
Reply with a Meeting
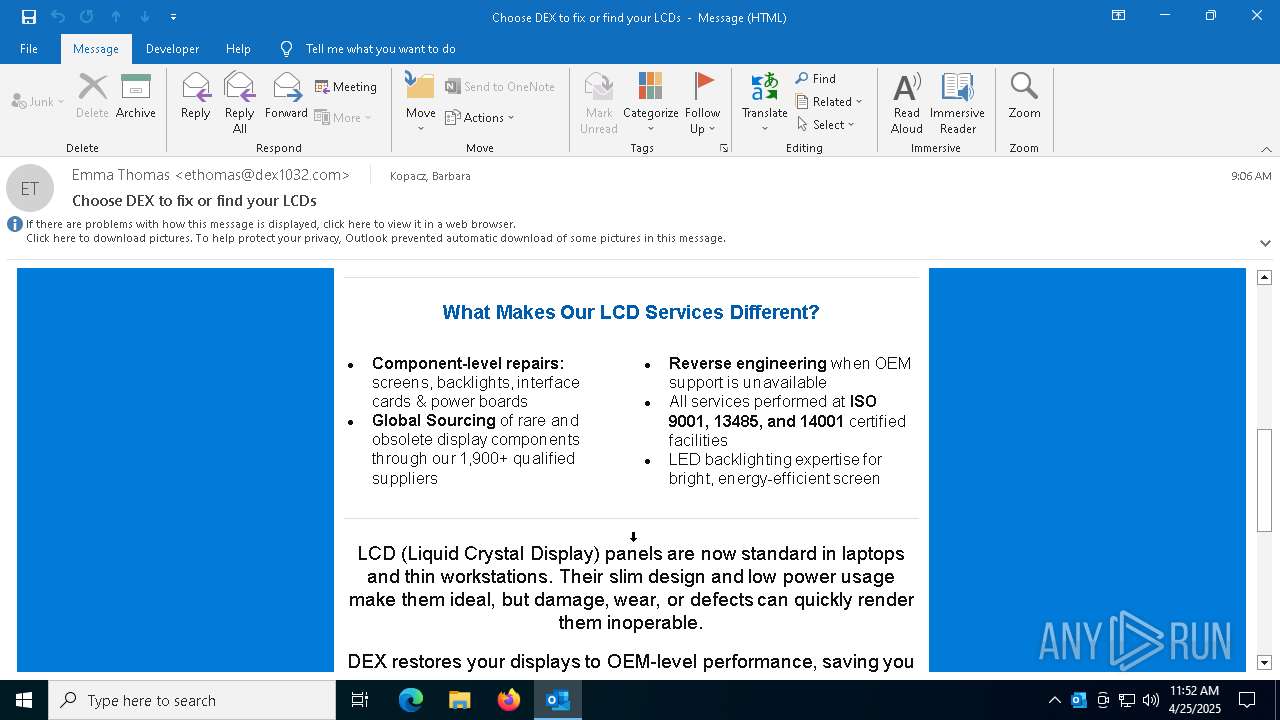(346, 87)
